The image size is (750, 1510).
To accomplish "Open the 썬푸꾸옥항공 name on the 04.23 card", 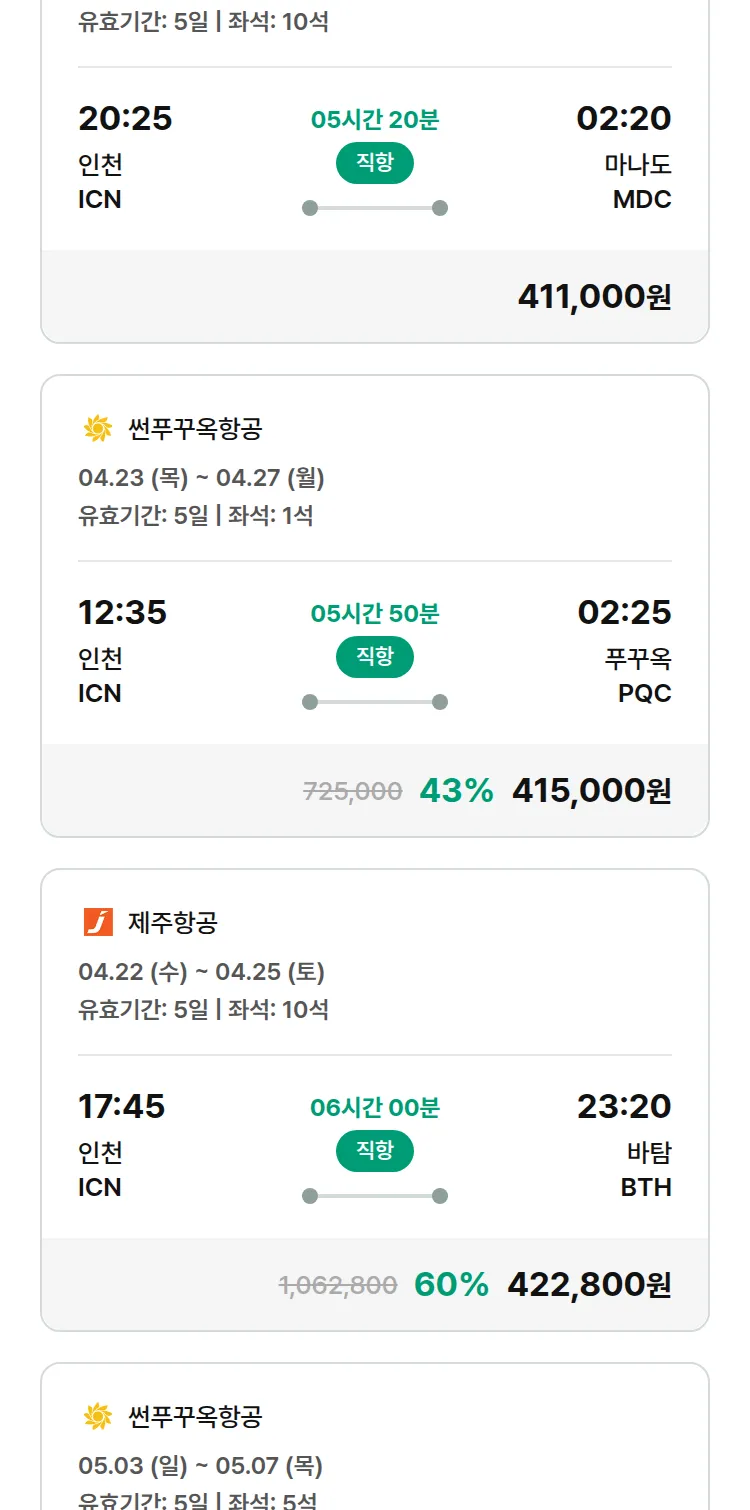I will (x=195, y=429).
